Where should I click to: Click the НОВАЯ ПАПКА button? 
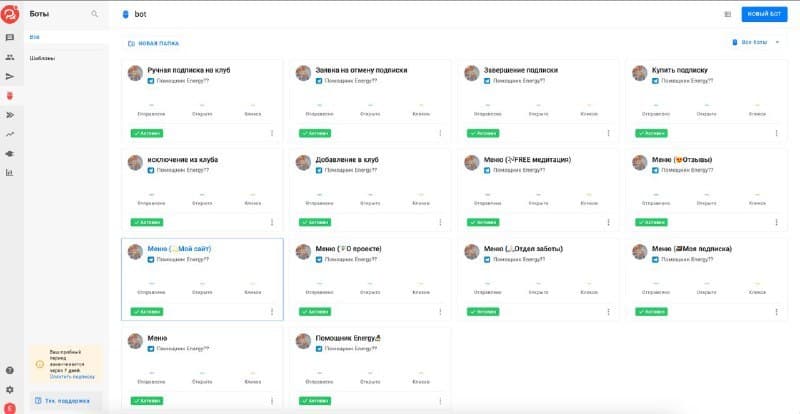[154, 43]
